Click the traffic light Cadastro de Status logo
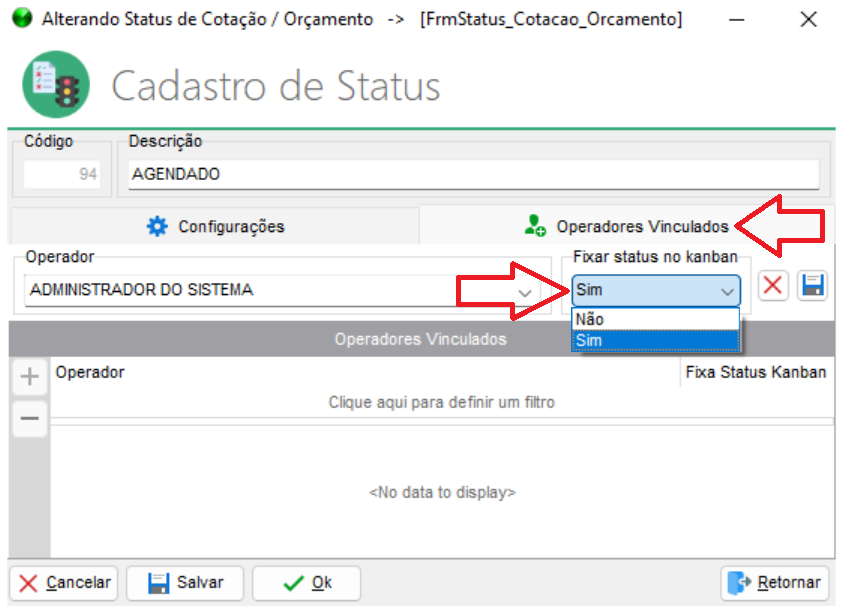 (x=55, y=85)
